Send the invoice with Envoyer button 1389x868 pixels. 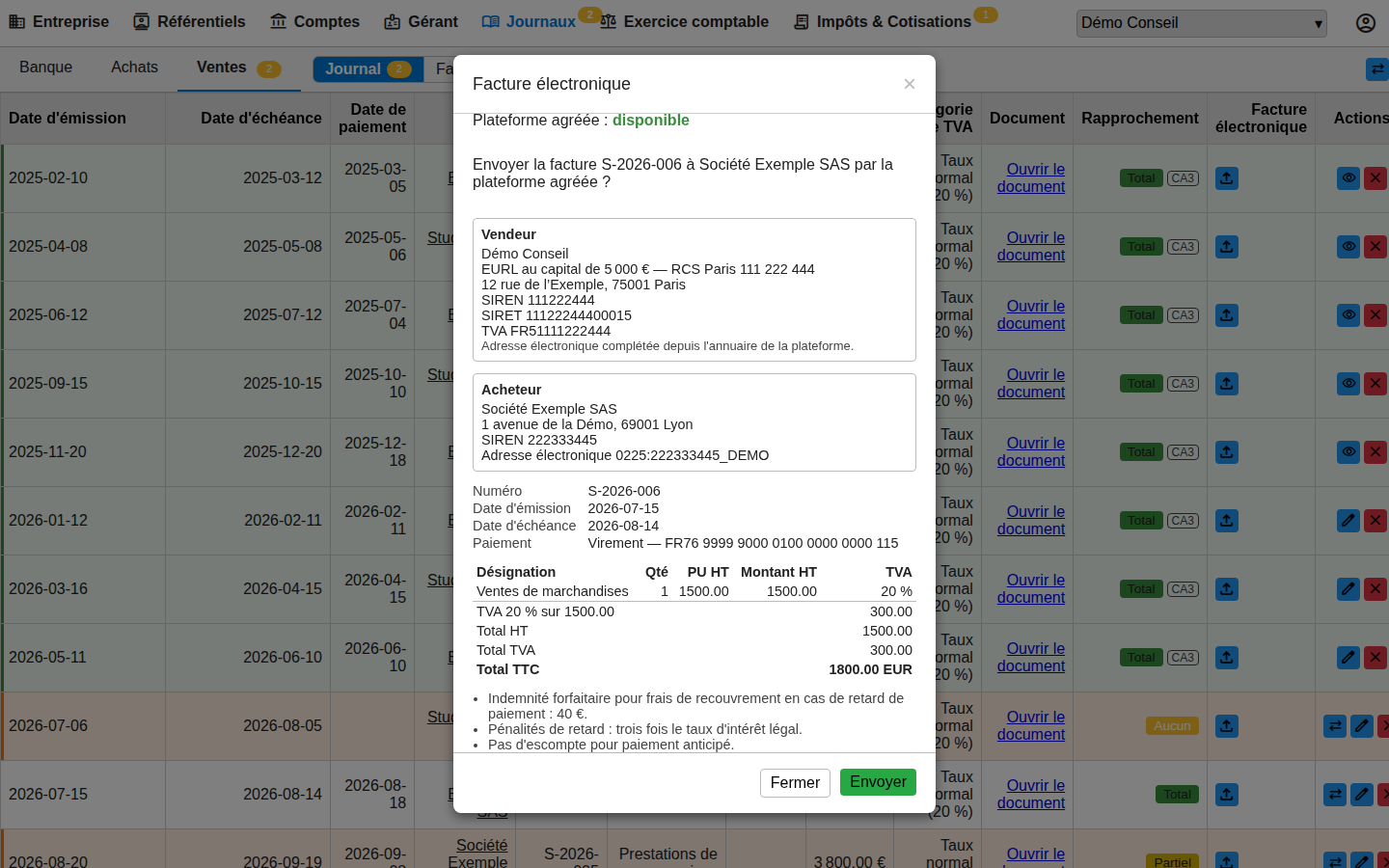[878, 782]
